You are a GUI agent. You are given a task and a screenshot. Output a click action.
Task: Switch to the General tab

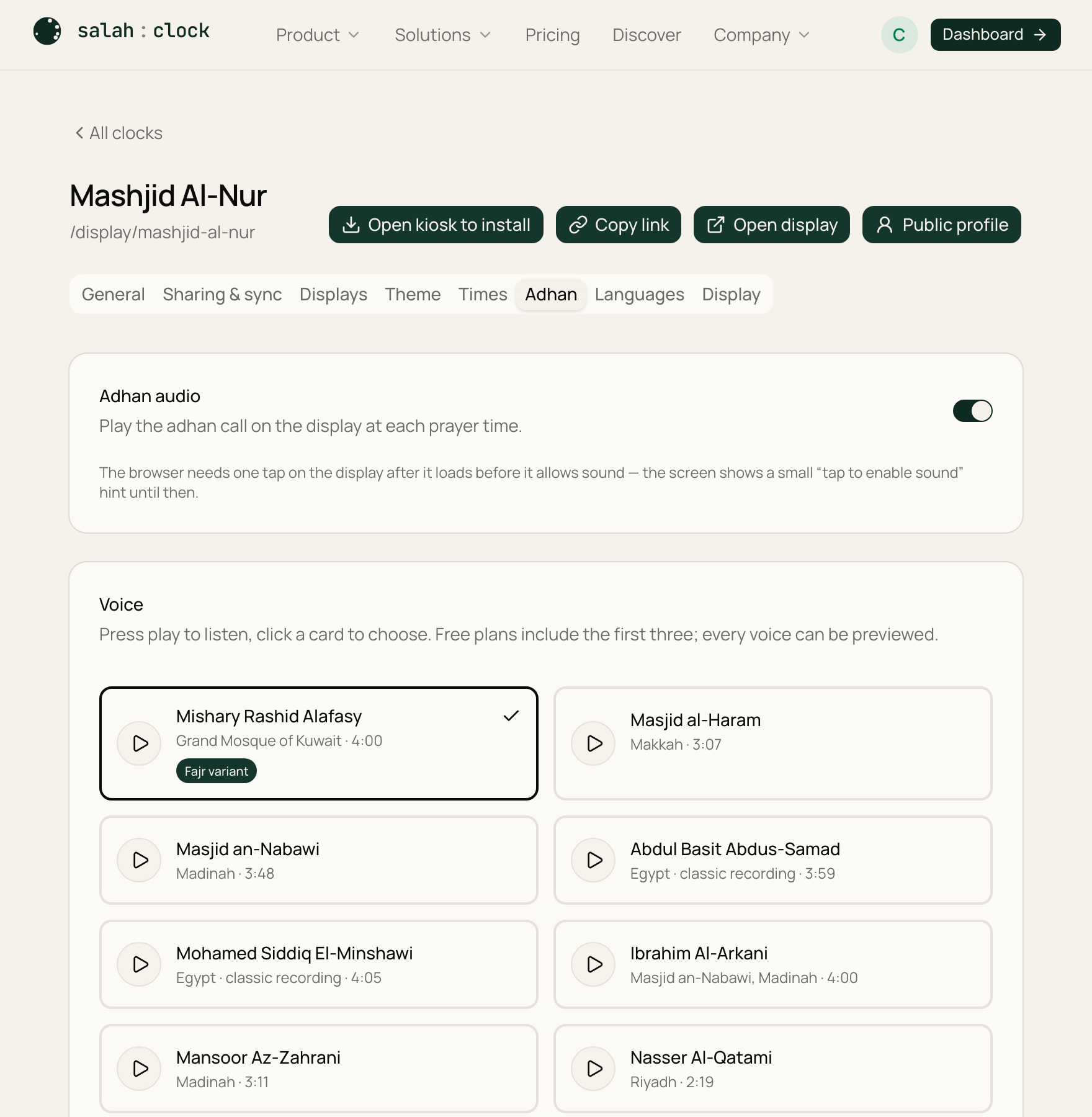[113, 294]
